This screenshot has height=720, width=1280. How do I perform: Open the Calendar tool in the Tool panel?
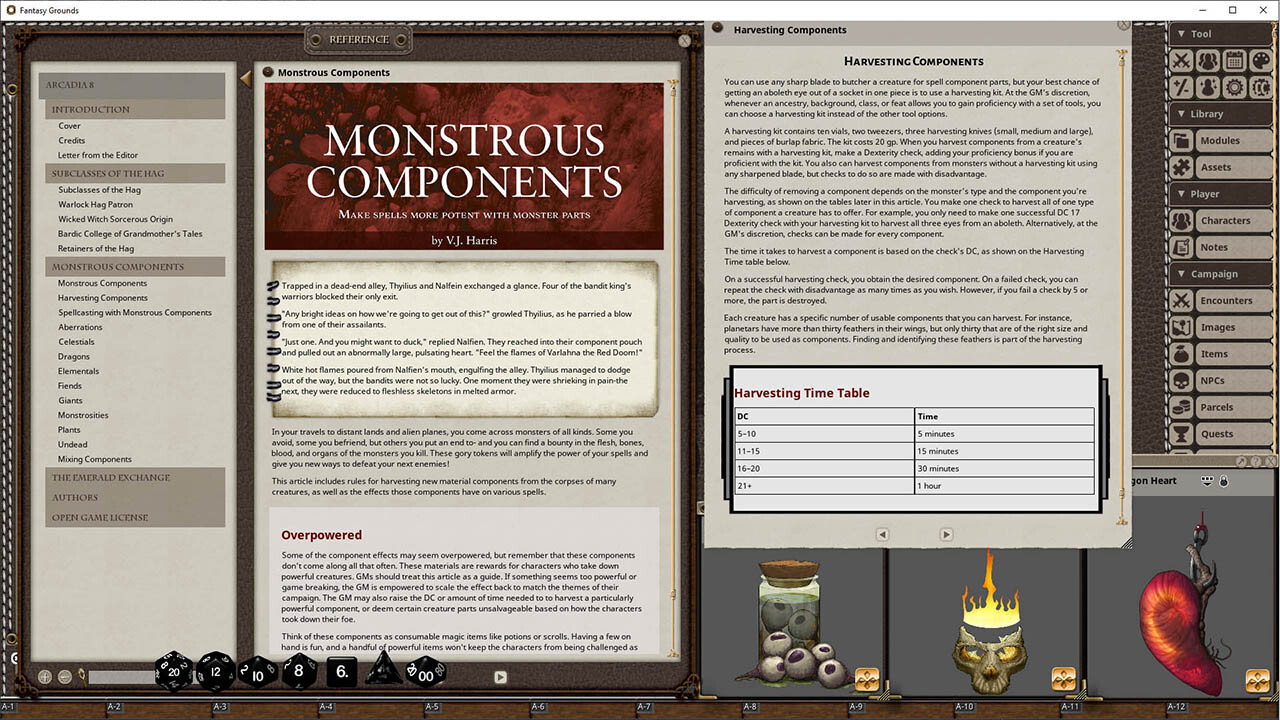coord(1235,60)
